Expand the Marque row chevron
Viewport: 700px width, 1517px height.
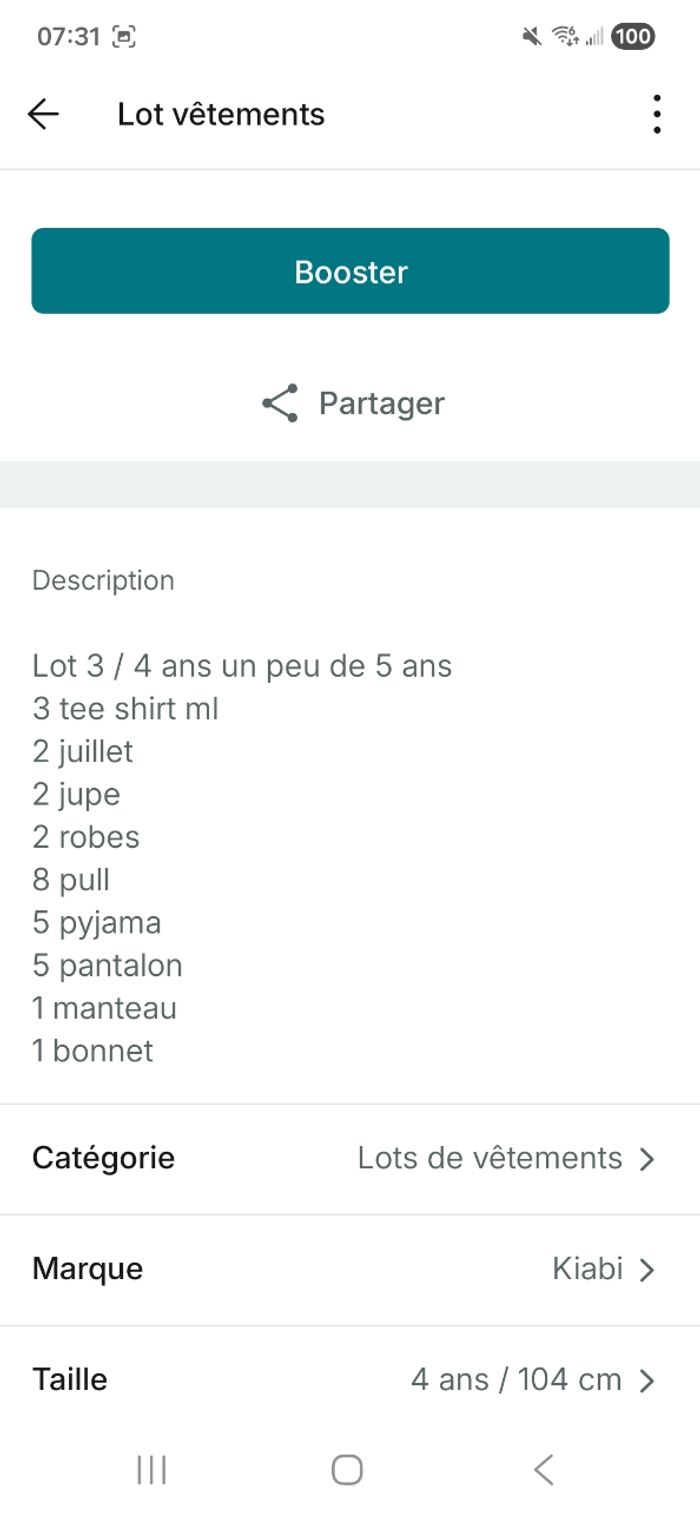[x=647, y=1270]
